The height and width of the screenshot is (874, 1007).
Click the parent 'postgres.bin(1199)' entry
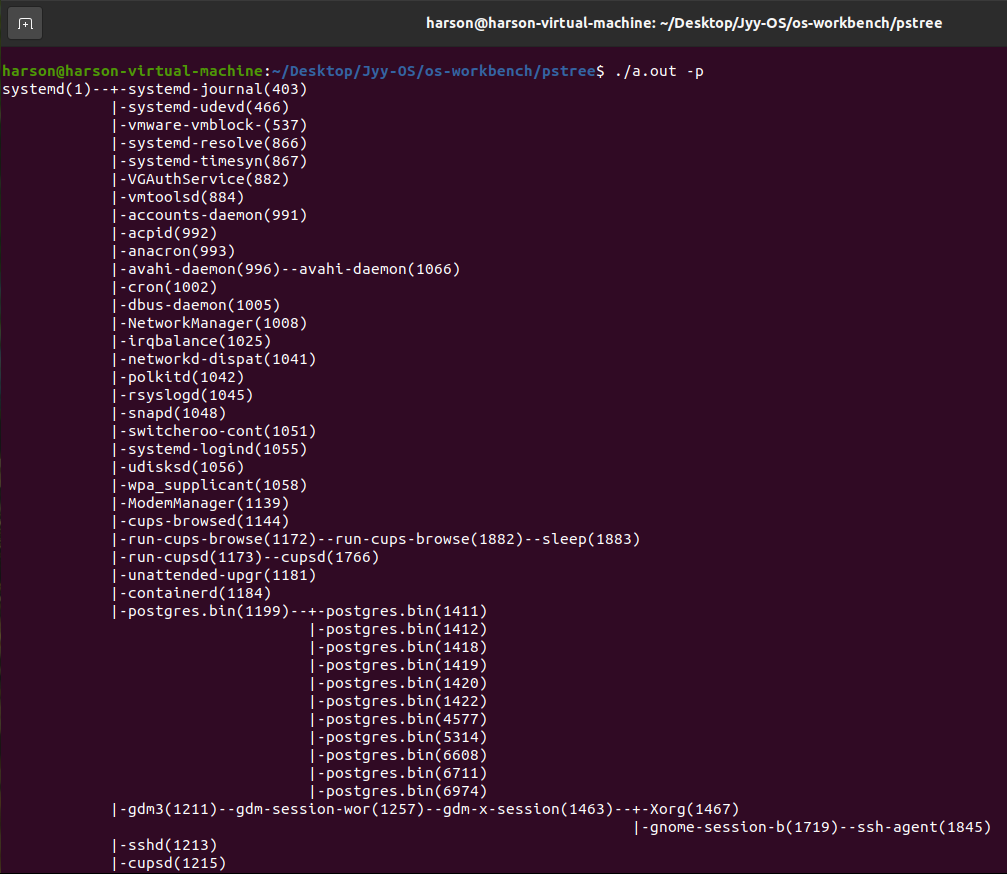point(209,611)
